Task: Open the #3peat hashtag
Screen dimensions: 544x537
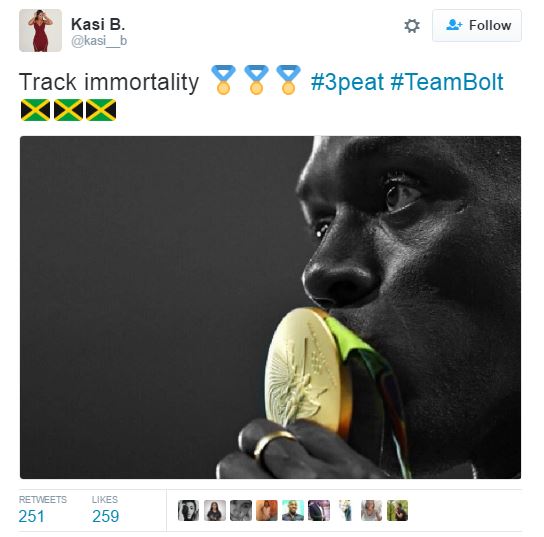Action: click(347, 82)
